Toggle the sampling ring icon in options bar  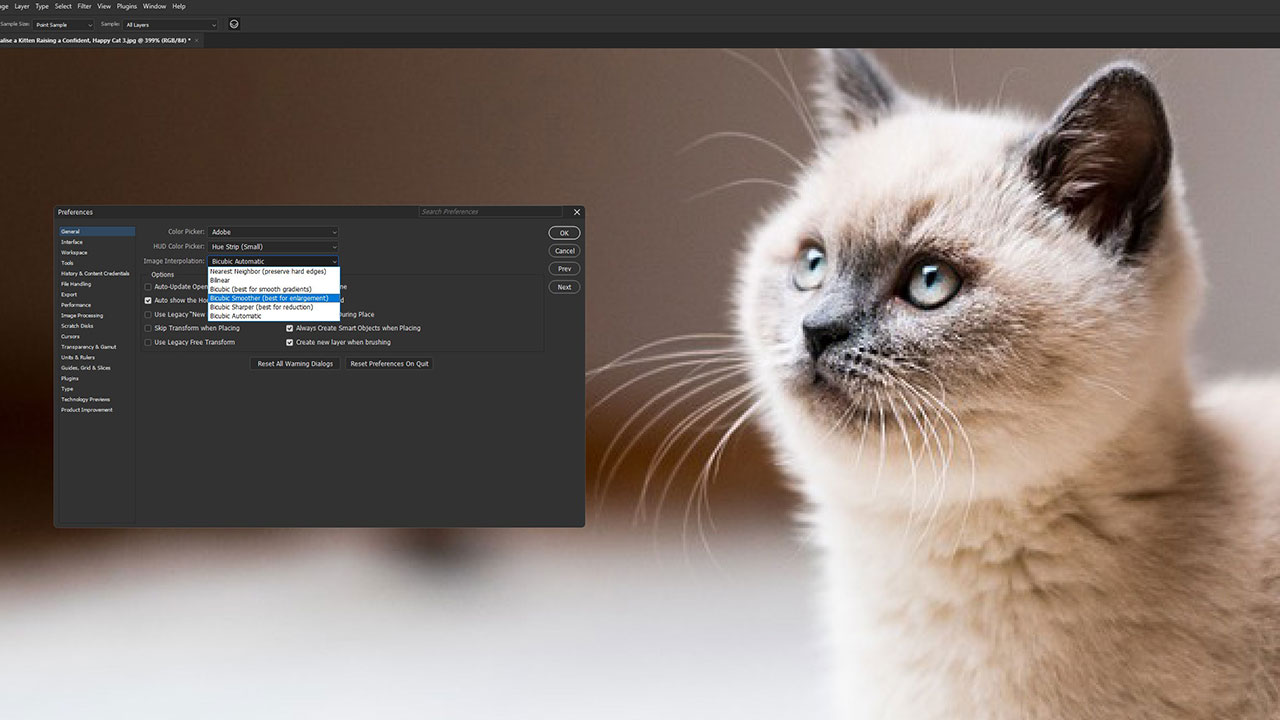click(x=233, y=24)
